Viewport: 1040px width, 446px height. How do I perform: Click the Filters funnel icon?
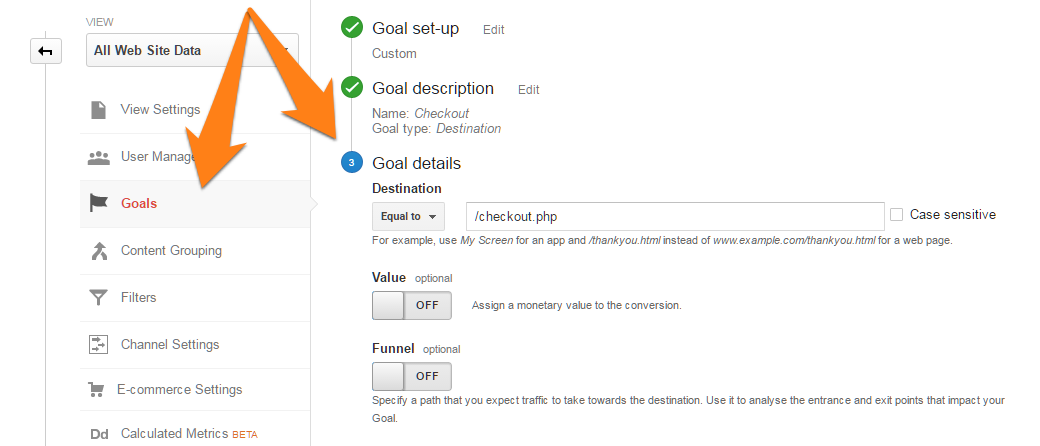pos(98,298)
